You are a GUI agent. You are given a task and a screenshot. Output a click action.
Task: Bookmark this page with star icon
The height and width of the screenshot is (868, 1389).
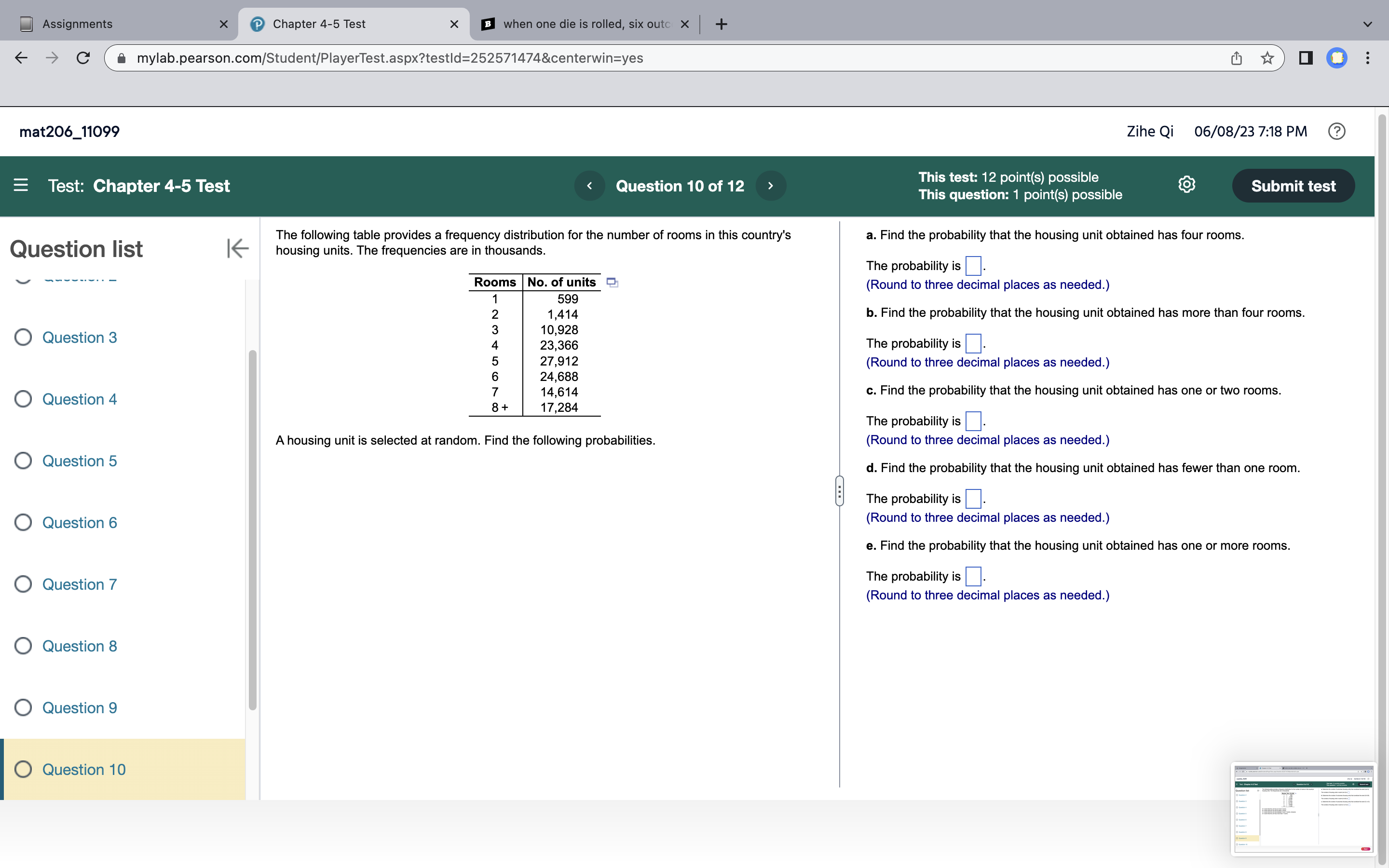coord(1267,58)
